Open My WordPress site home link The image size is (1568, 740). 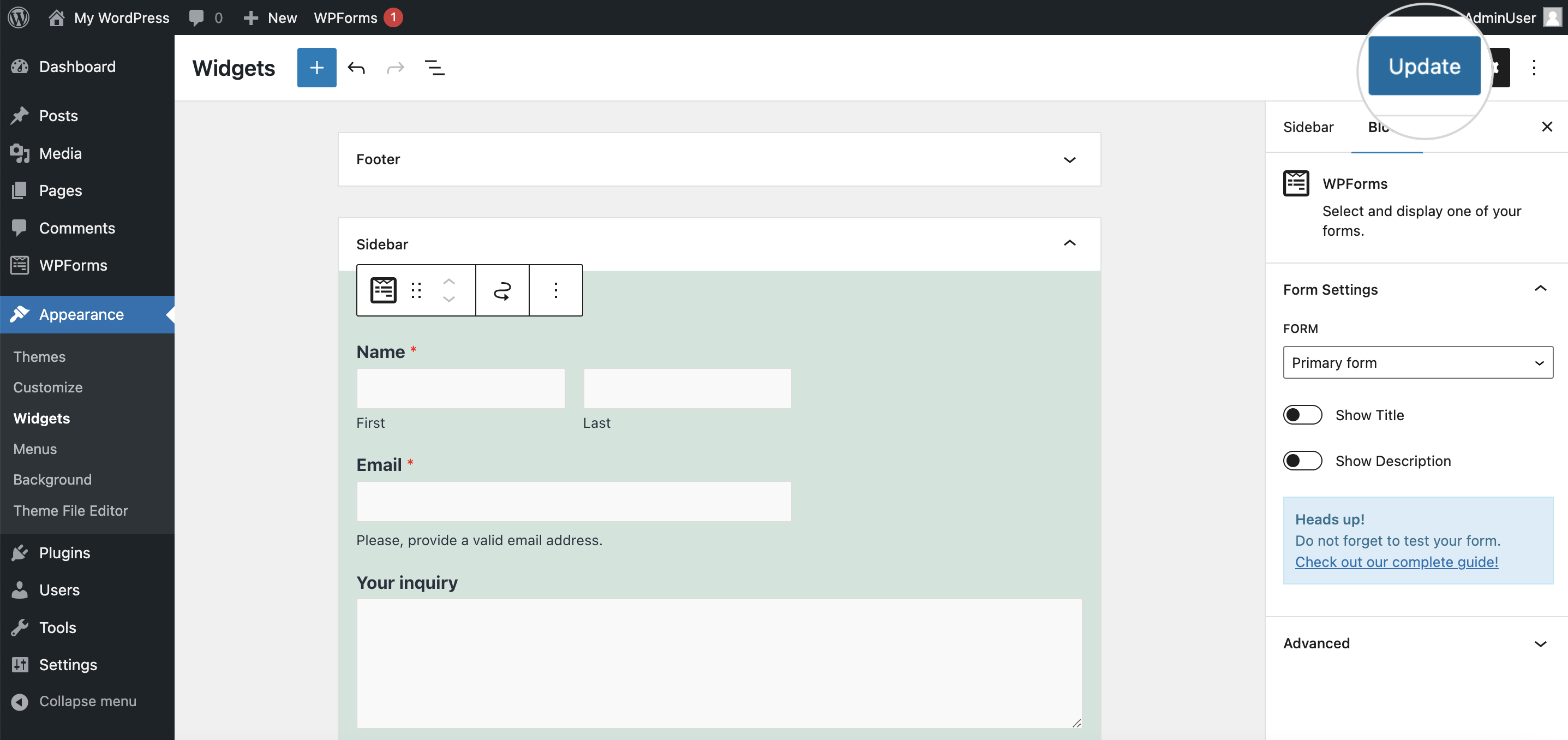click(x=109, y=17)
